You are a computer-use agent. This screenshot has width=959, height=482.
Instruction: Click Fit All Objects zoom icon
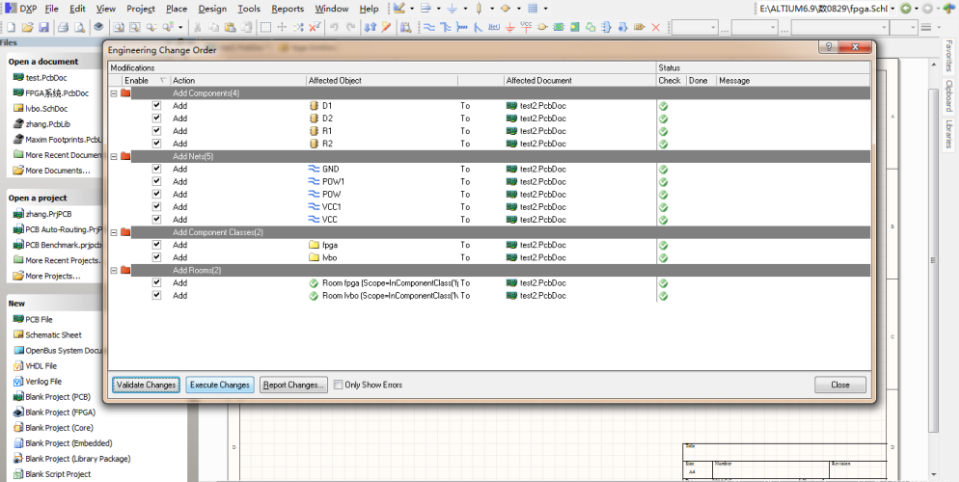pyautogui.click(x=118, y=28)
